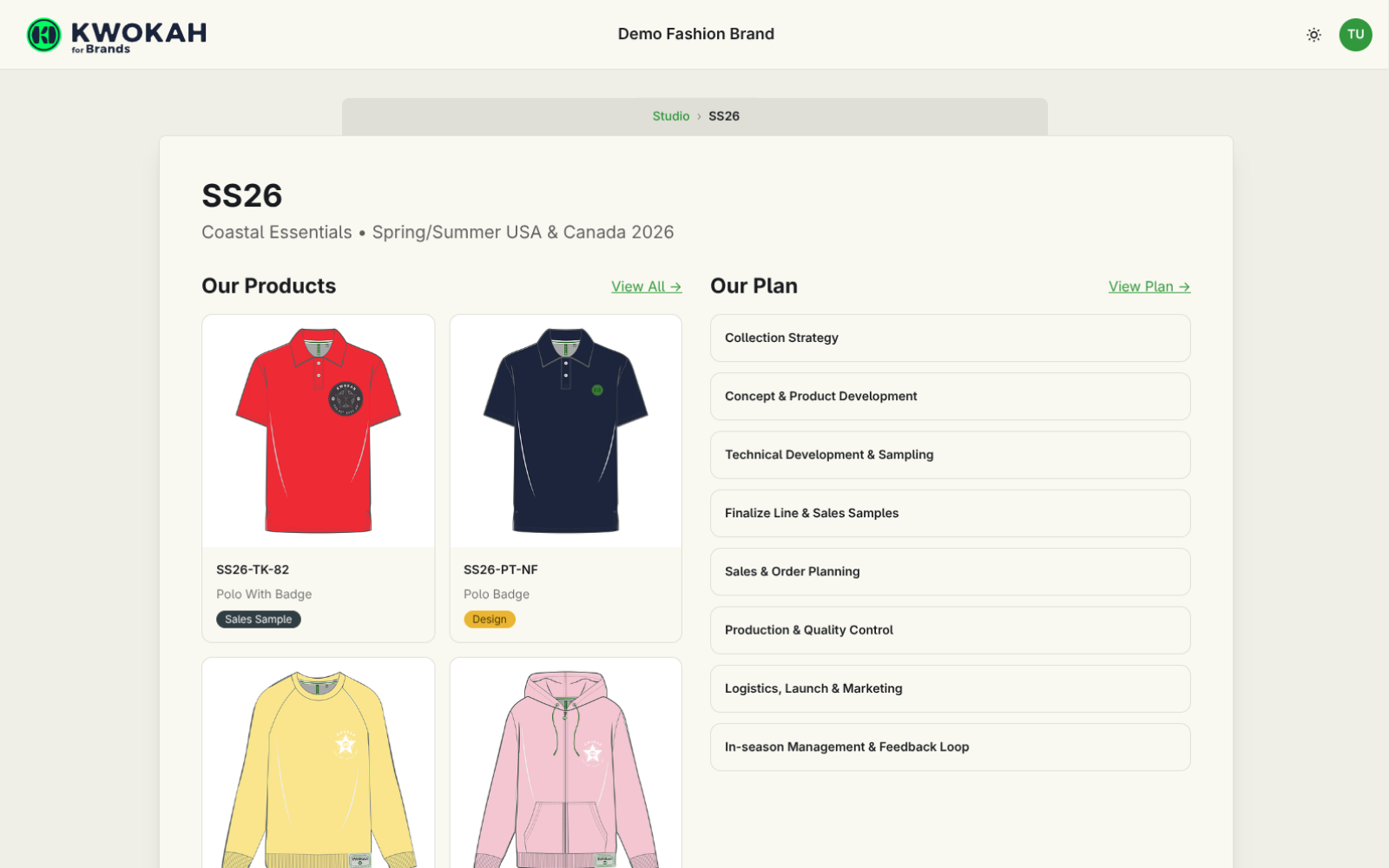Select the pink hoodie product thumbnail

[x=565, y=764]
